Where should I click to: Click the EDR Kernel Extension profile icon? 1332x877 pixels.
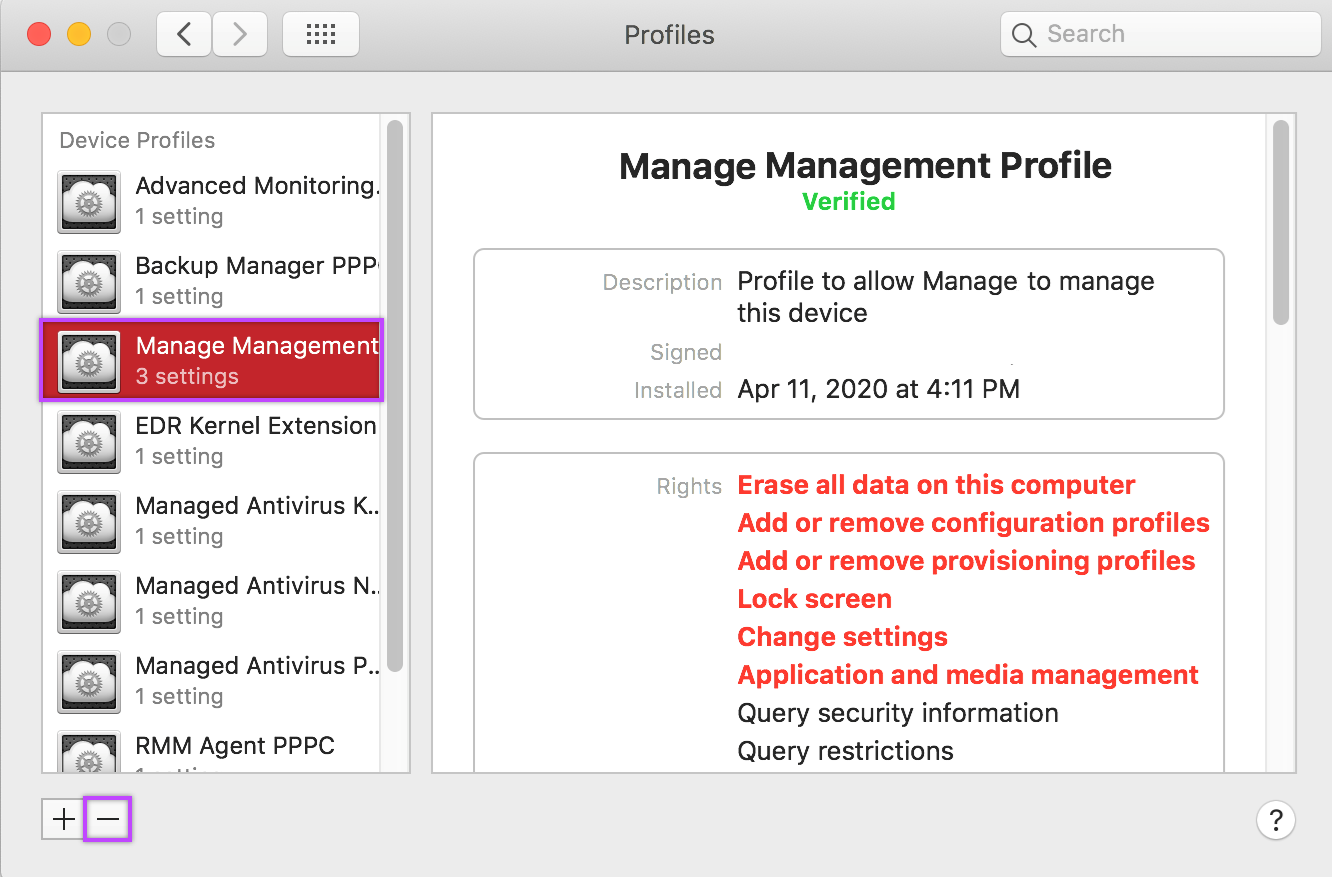[90, 441]
